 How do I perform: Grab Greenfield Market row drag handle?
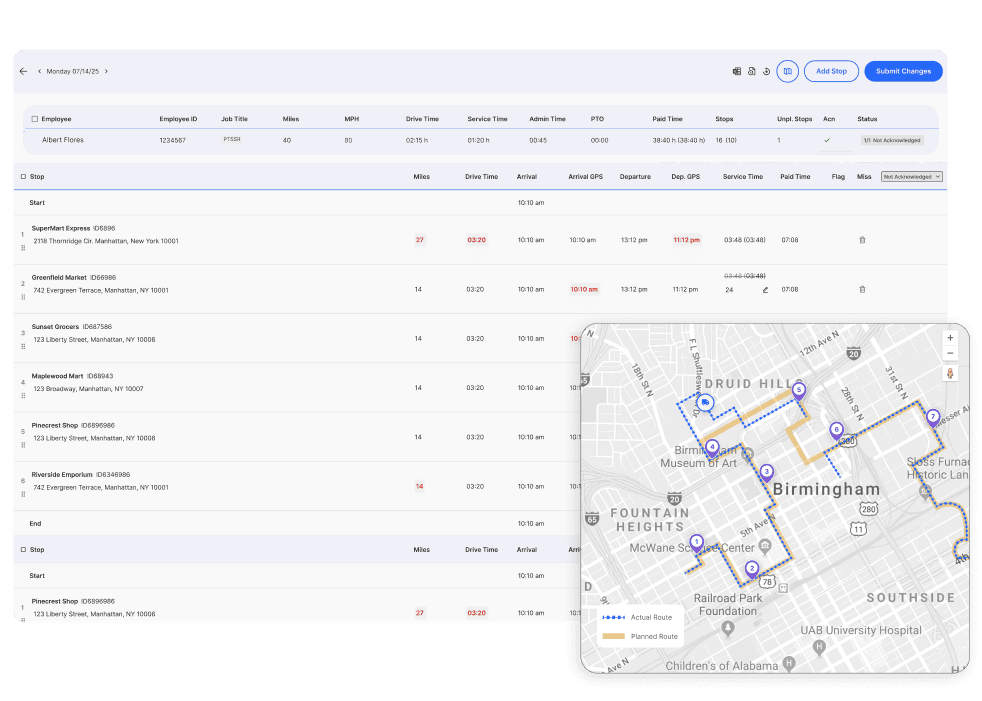click(23, 298)
